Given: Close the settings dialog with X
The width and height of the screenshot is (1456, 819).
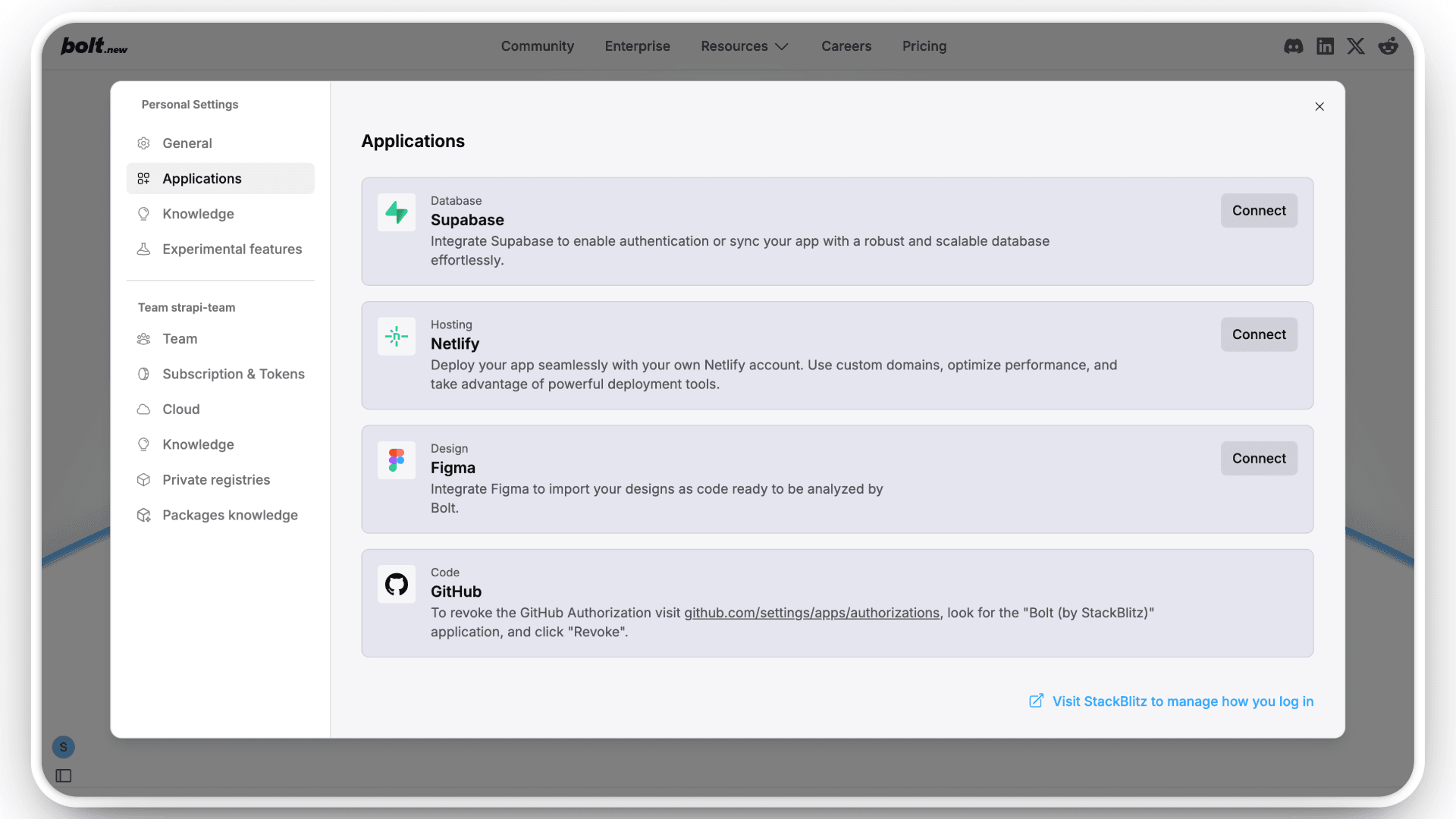Looking at the screenshot, I should point(1319,107).
